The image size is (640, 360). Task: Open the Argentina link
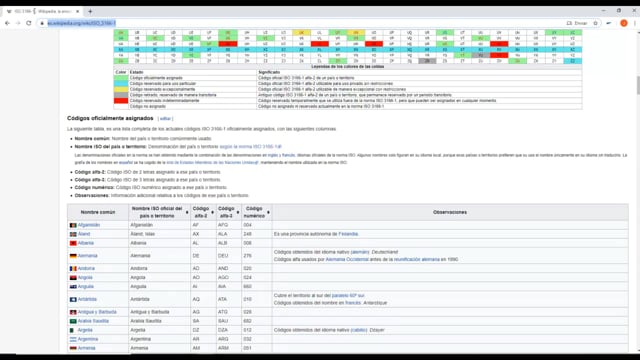point(88,339)
